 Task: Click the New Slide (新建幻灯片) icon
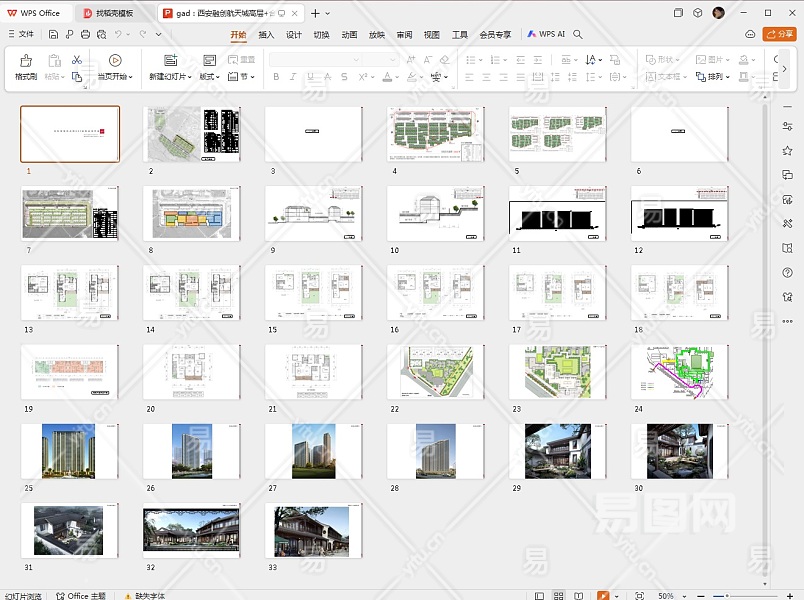tap(170, 61)
